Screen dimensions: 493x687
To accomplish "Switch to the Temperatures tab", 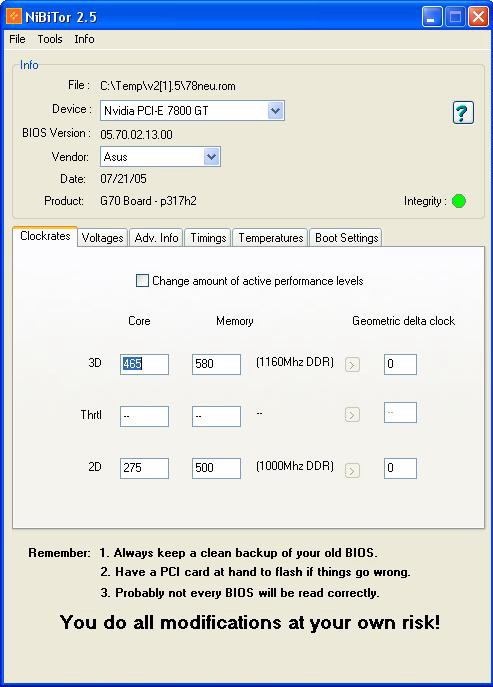I will pyautogui.click(x=270, y=238).
